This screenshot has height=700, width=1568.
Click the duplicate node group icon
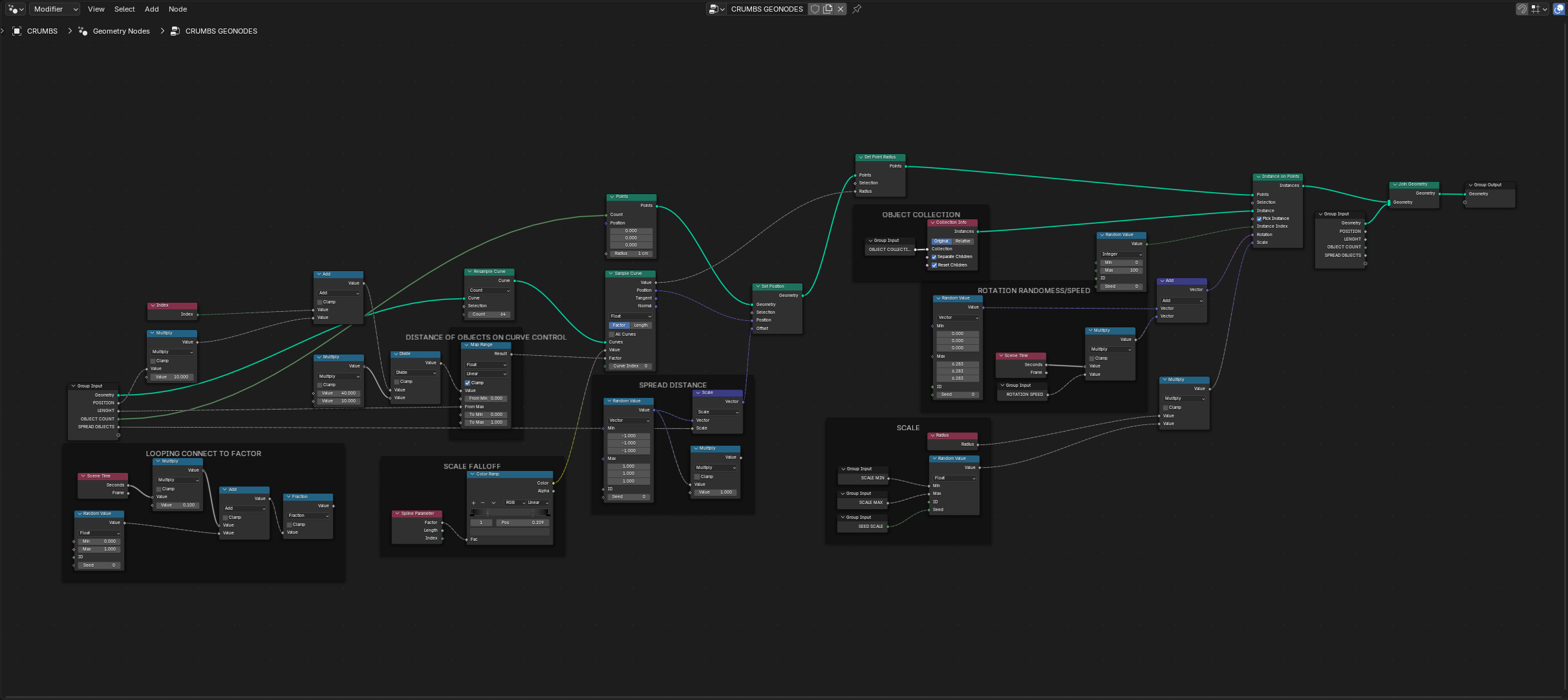828,9
